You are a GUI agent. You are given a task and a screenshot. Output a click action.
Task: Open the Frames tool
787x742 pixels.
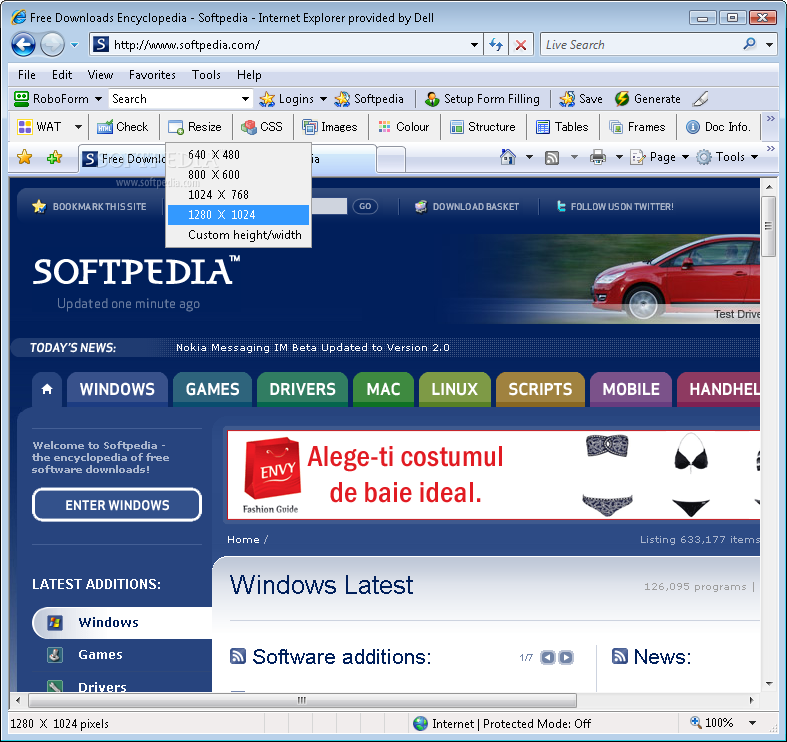[637, 127]
